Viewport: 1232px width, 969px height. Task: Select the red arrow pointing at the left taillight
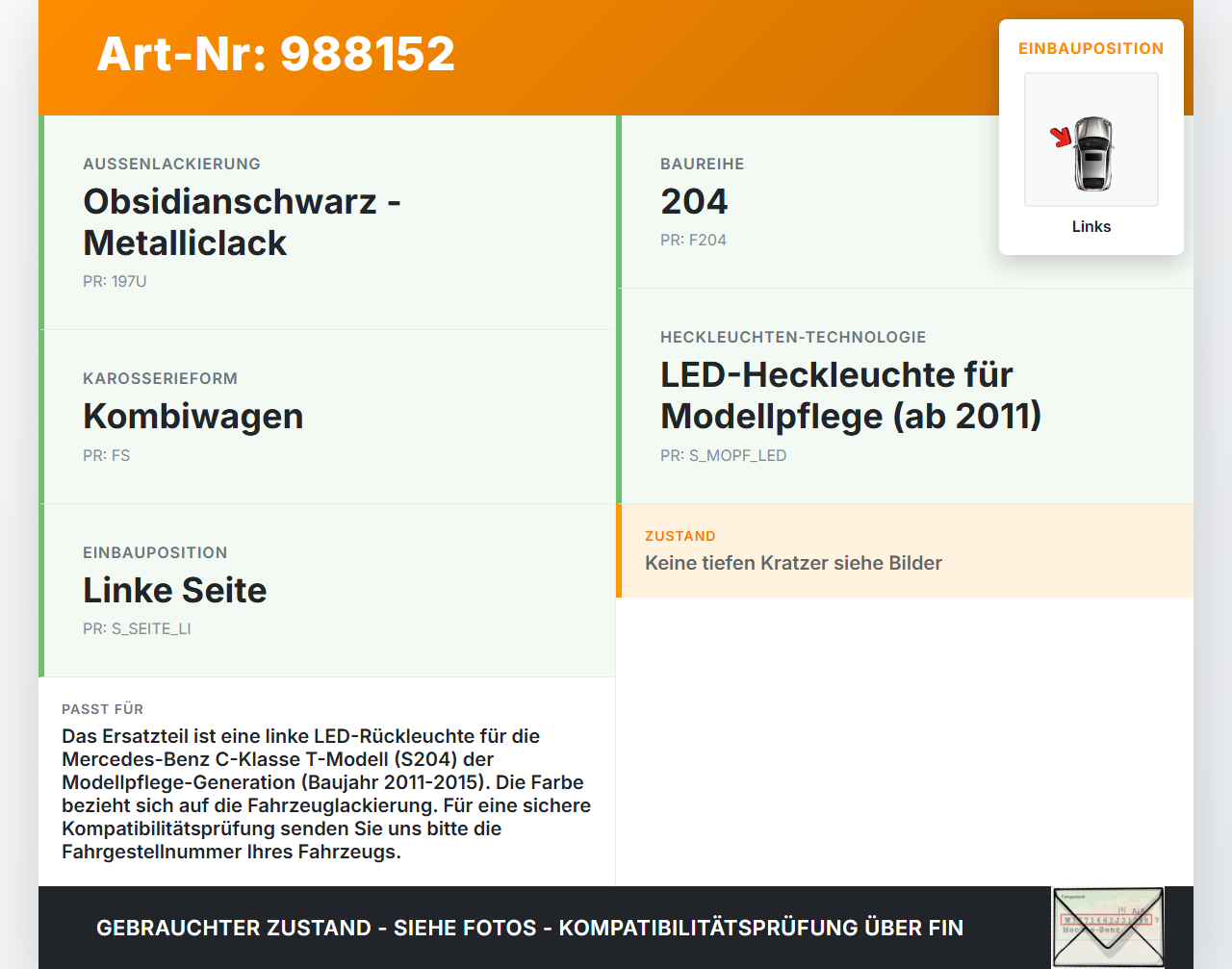(1062, 138)
